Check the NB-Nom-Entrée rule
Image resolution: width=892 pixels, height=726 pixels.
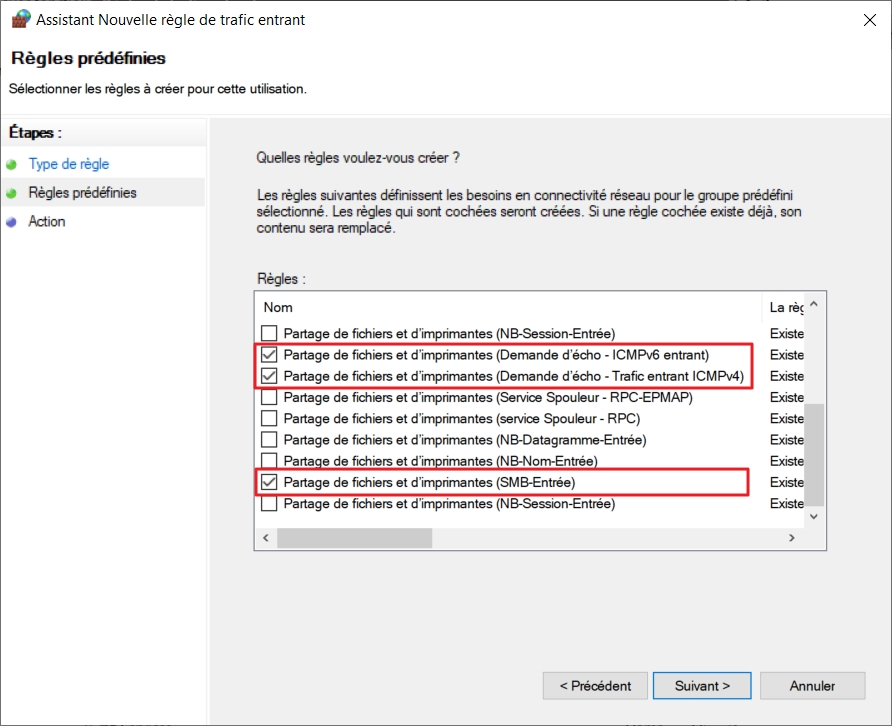click(x=268, y=461)
